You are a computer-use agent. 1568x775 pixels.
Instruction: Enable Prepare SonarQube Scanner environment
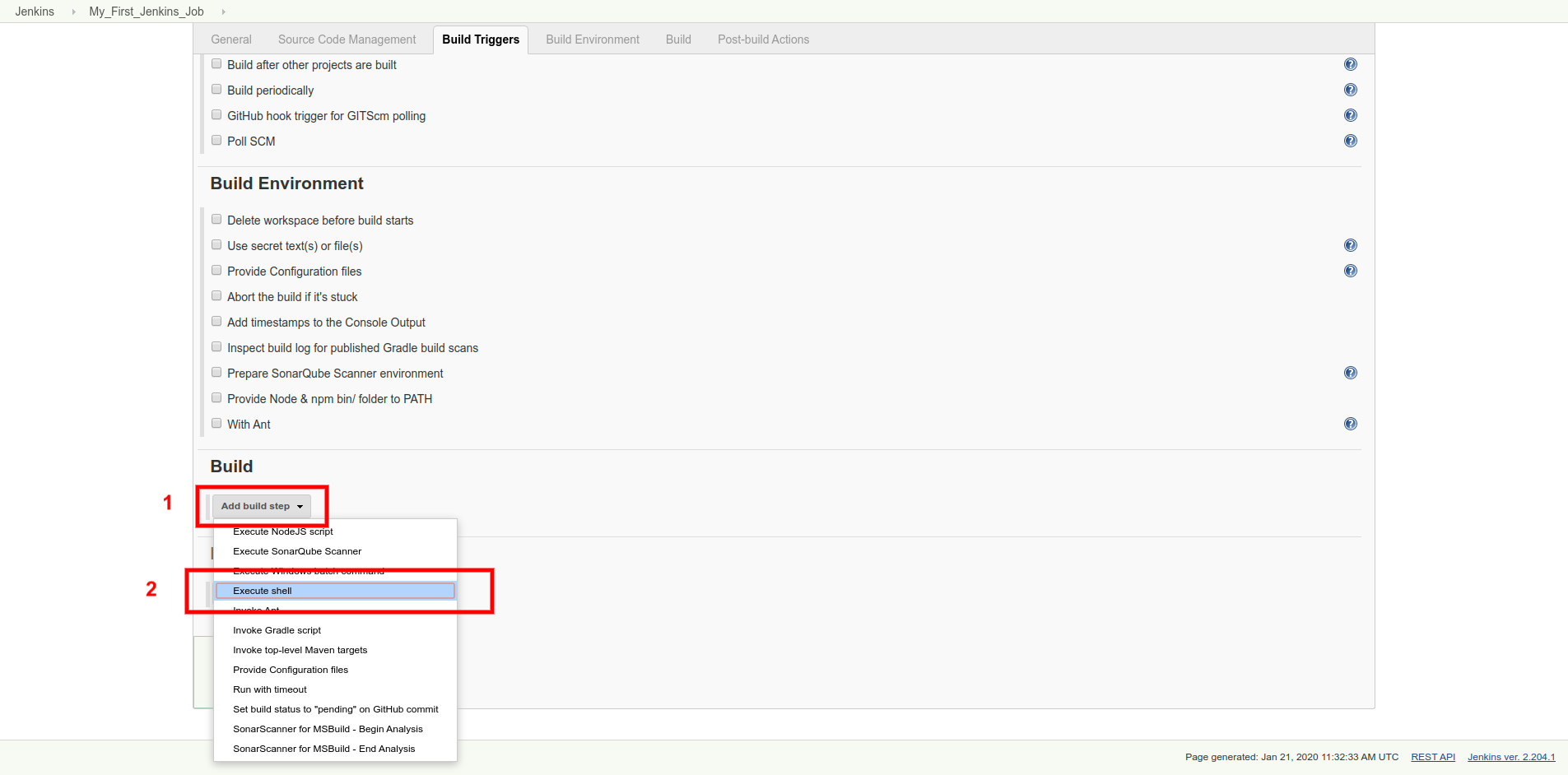coord(216,372)
